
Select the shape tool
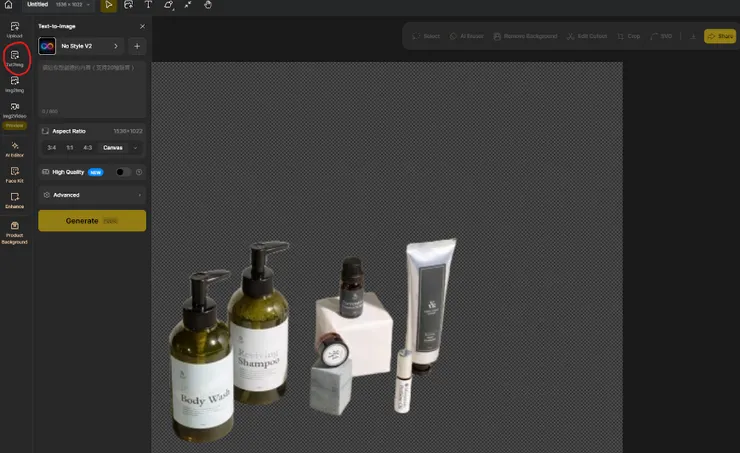(x=168, y=5)
